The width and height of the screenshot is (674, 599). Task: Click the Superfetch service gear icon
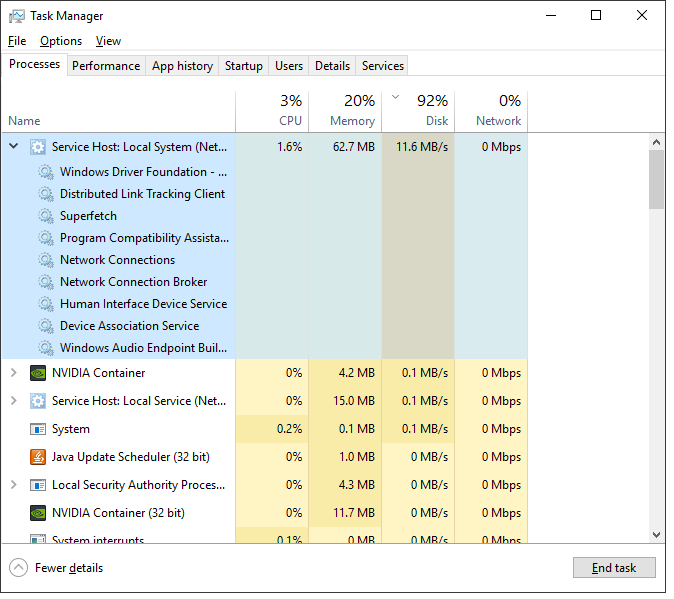pos(46,216)
